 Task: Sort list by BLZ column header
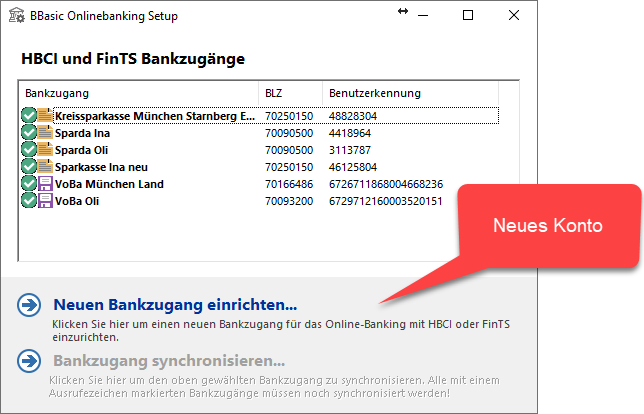pyautogui.click(x=290, y=93)
